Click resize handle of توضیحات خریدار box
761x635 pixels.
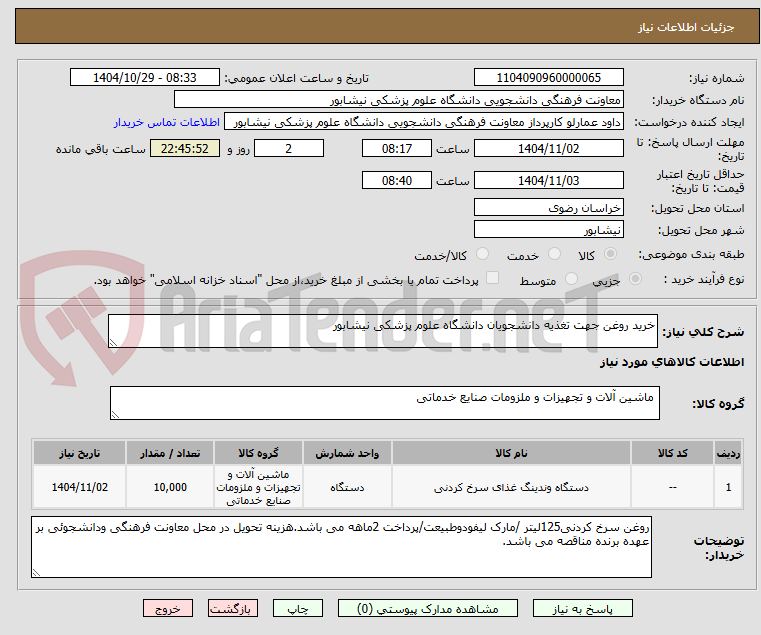(36, 572)
